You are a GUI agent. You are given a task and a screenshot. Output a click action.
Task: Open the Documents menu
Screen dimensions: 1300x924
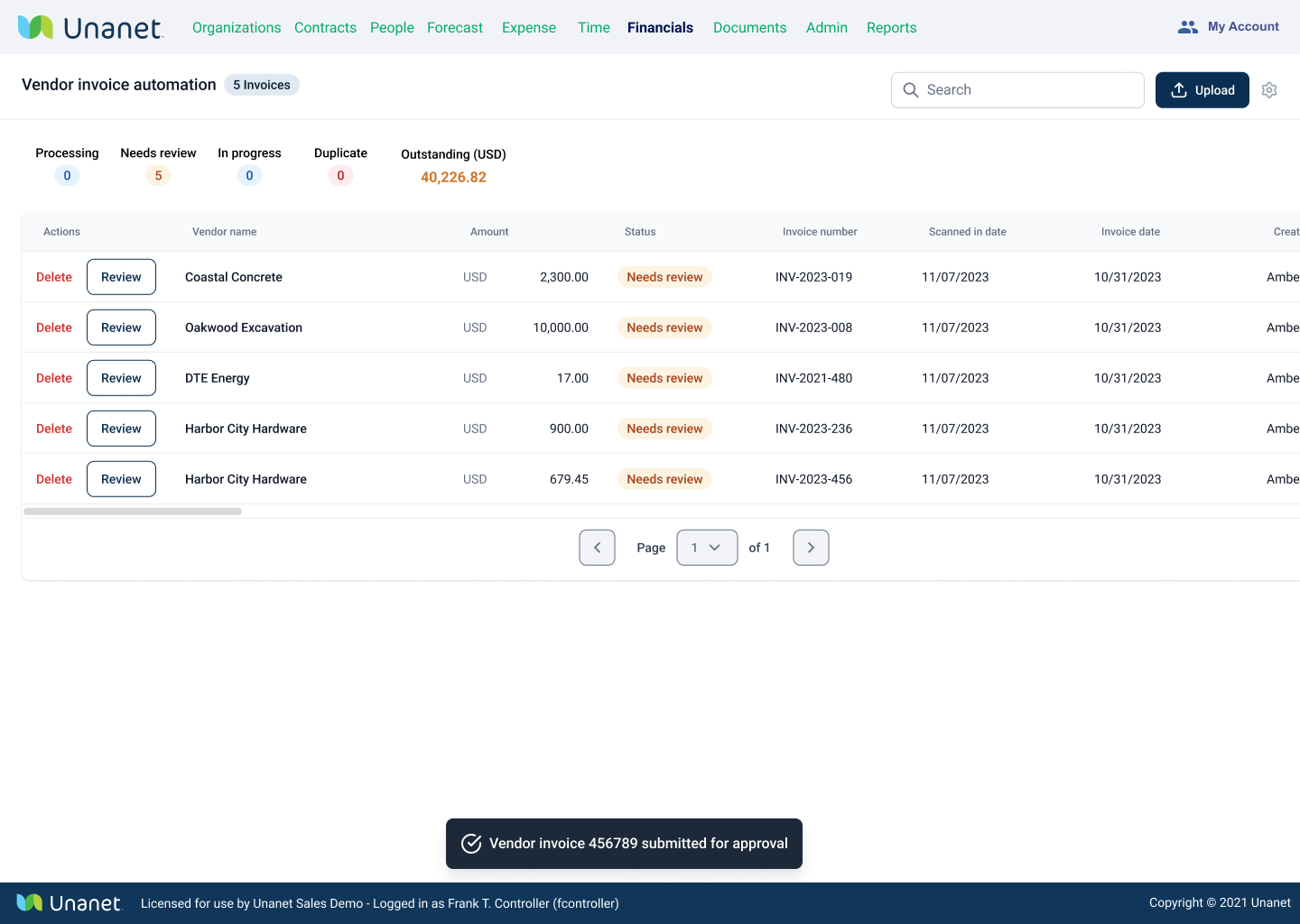click(x=749, y=28)
